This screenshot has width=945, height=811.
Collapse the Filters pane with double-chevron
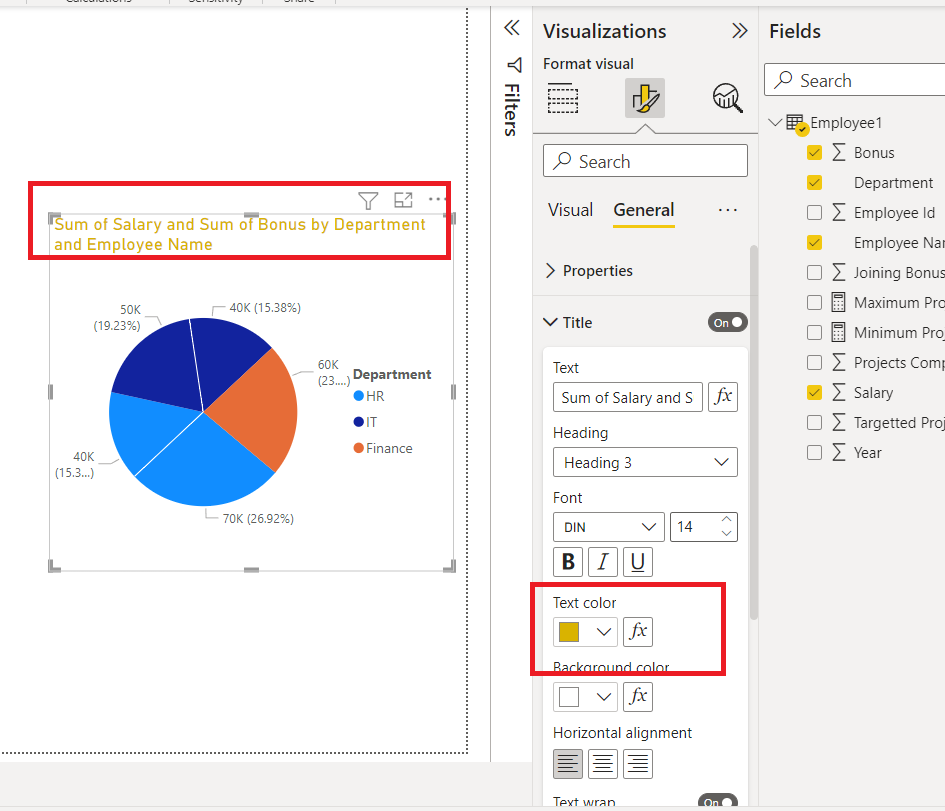pos(512,28)
